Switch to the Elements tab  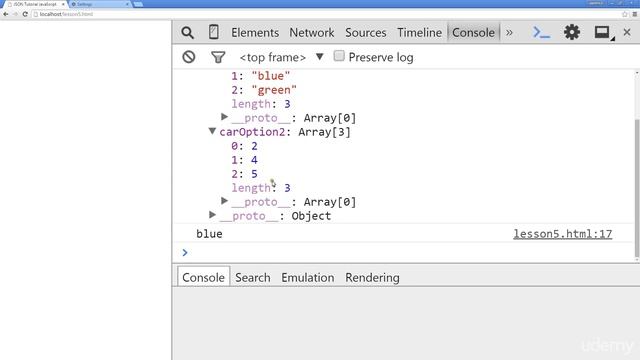(255, 33)
